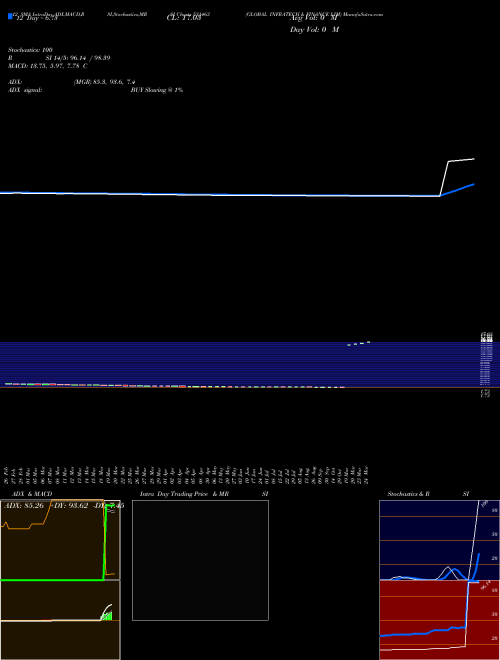Click the 'Day Vol: 0 M' text

314,29
